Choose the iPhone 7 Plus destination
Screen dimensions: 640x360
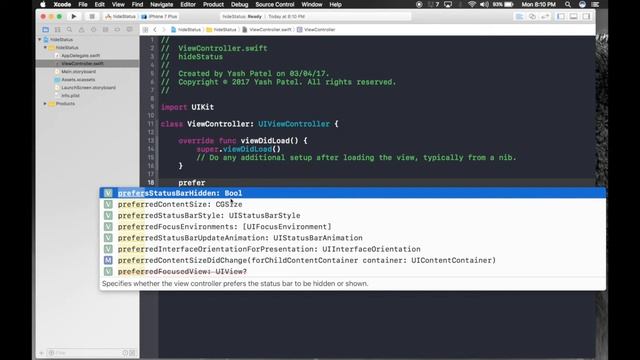[160, 16]
